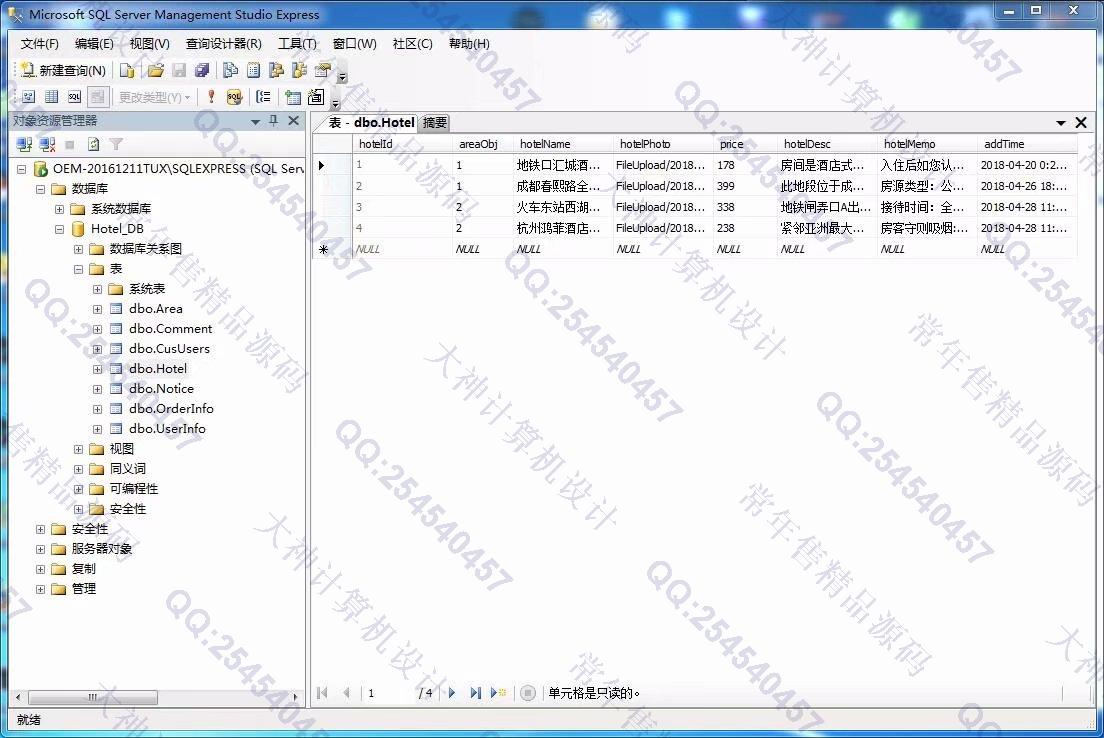Click the hotelName column header

563,144
